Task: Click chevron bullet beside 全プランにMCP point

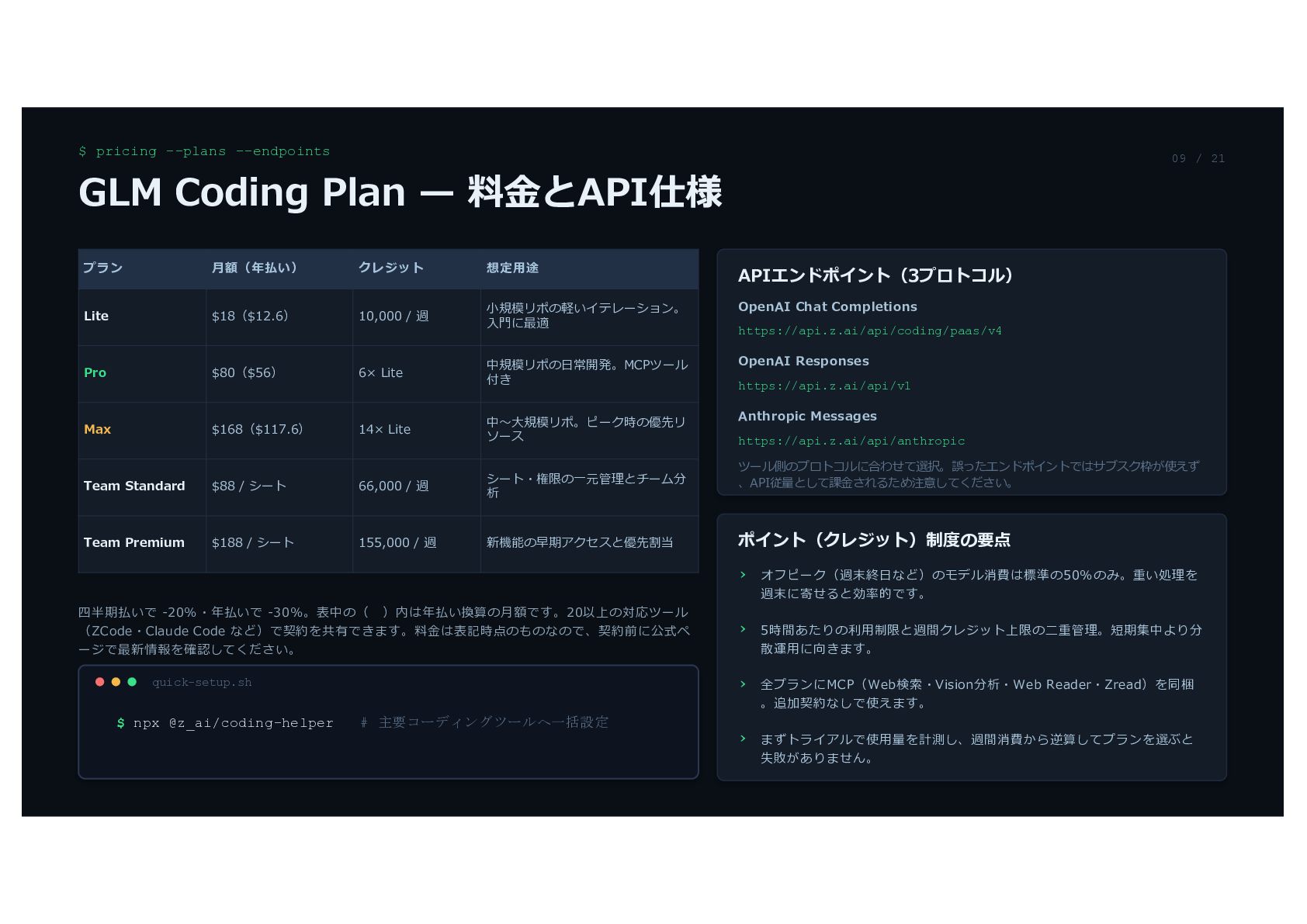Action: [743, 684]
